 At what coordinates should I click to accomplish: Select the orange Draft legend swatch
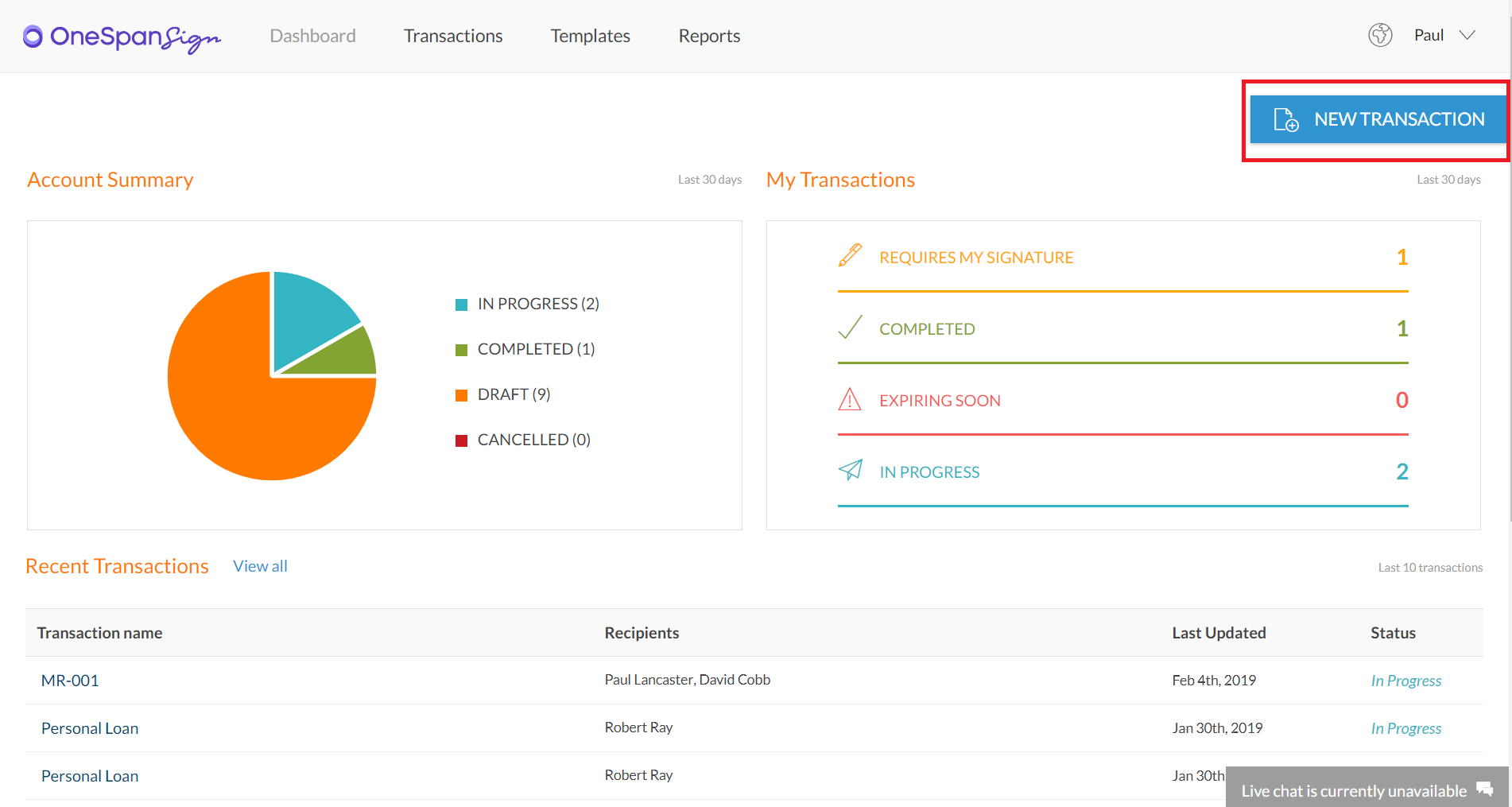tap(461, 395)
